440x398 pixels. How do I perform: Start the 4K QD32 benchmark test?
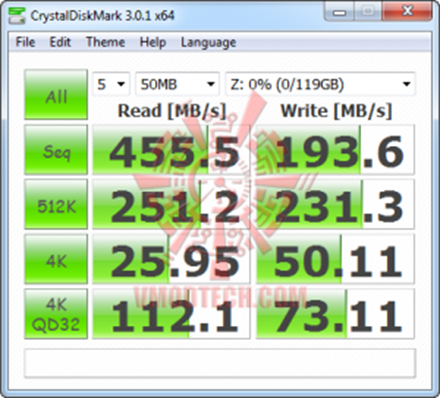pyautogui.click(x=56, y=314)
